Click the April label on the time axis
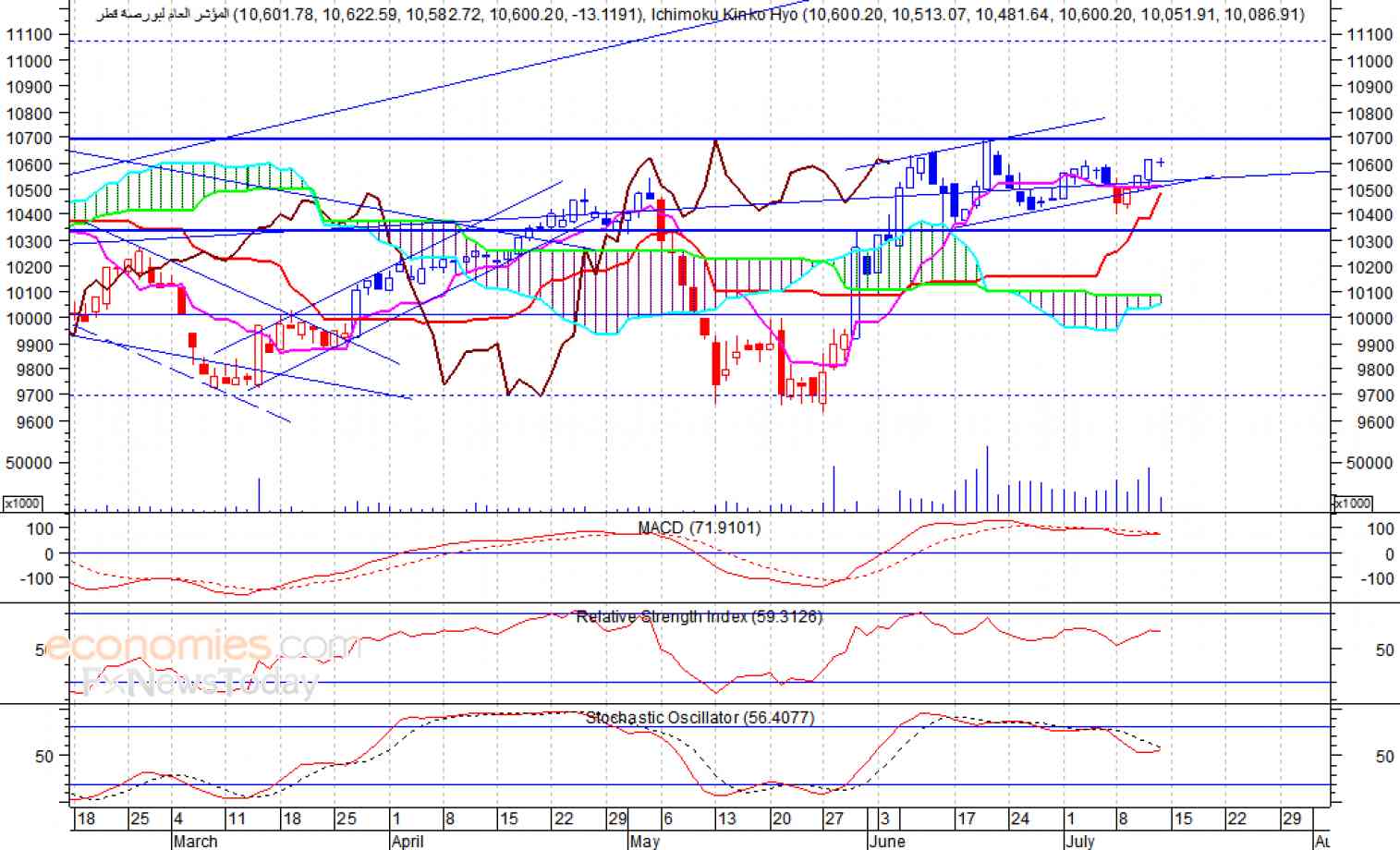1400x850 pixels. click(407, 841)
